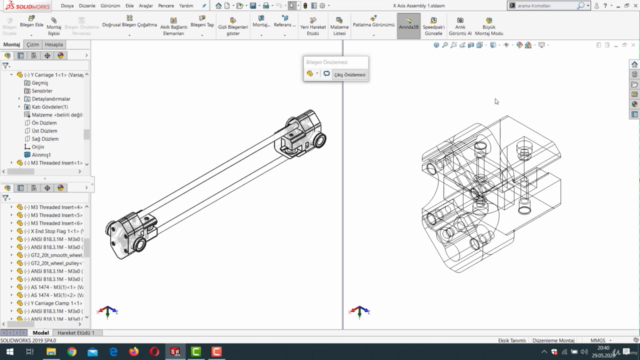The width and height of the screenshot is (640, 360).
Task: Open the upper DimXpertManager tab
Action: (47, 56)
